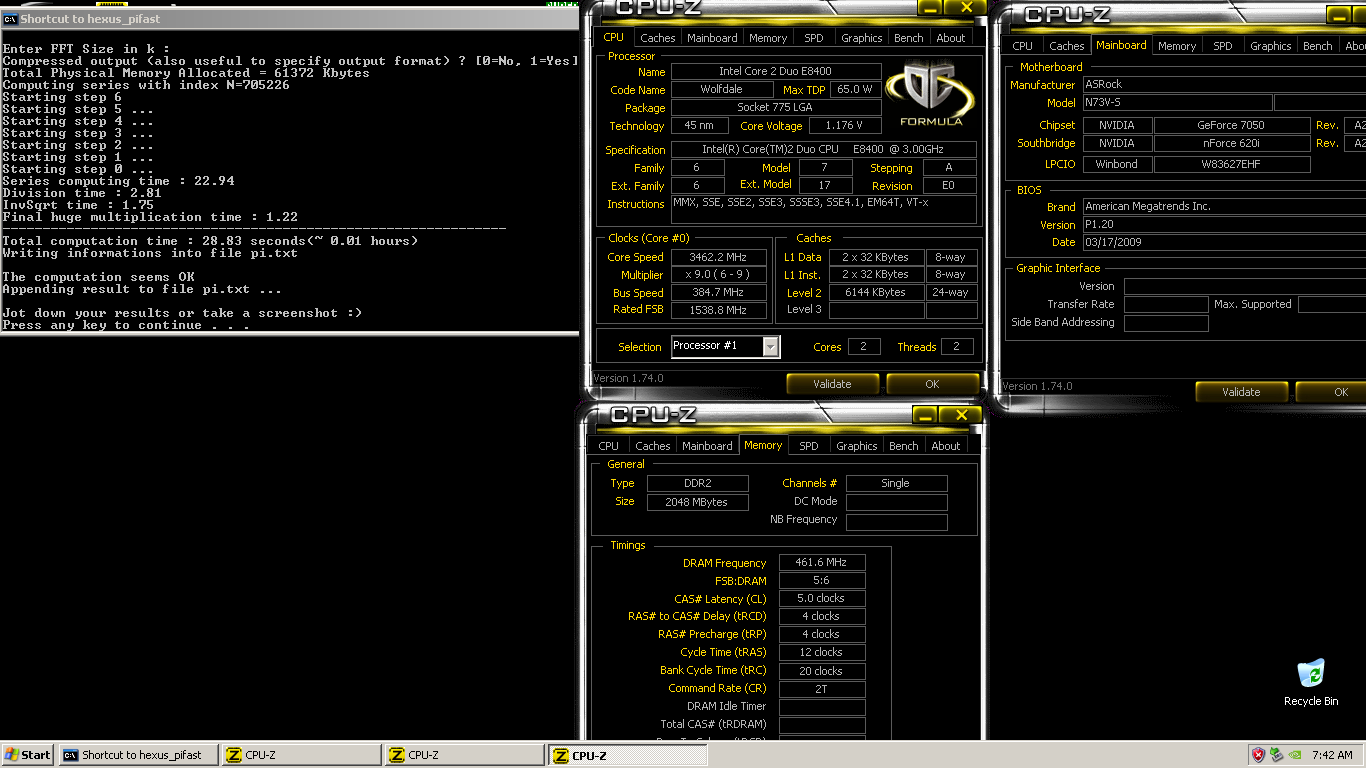Open Memory tab in CPU-Z processor window
The image size is (1366, 768).
coord(768,38)
